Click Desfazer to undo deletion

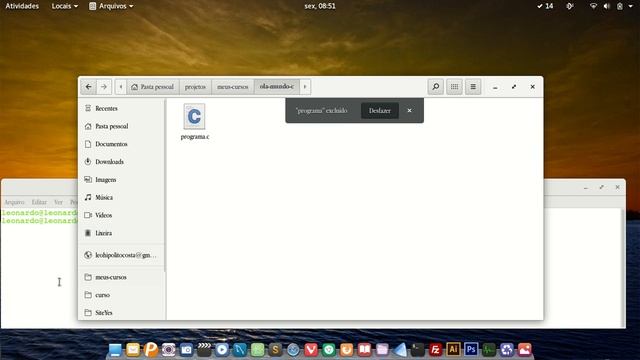(x=380, y=111)
